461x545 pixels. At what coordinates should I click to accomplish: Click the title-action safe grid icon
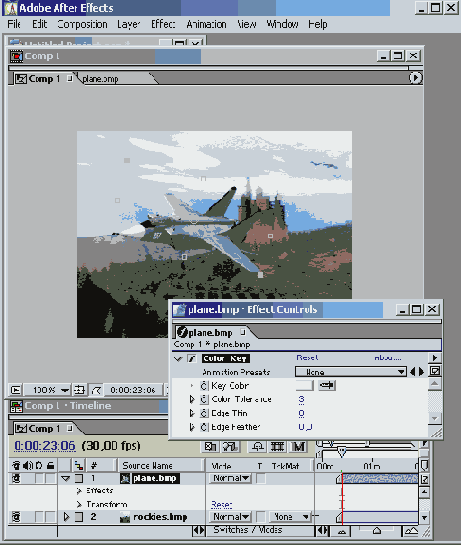point(79,390)
